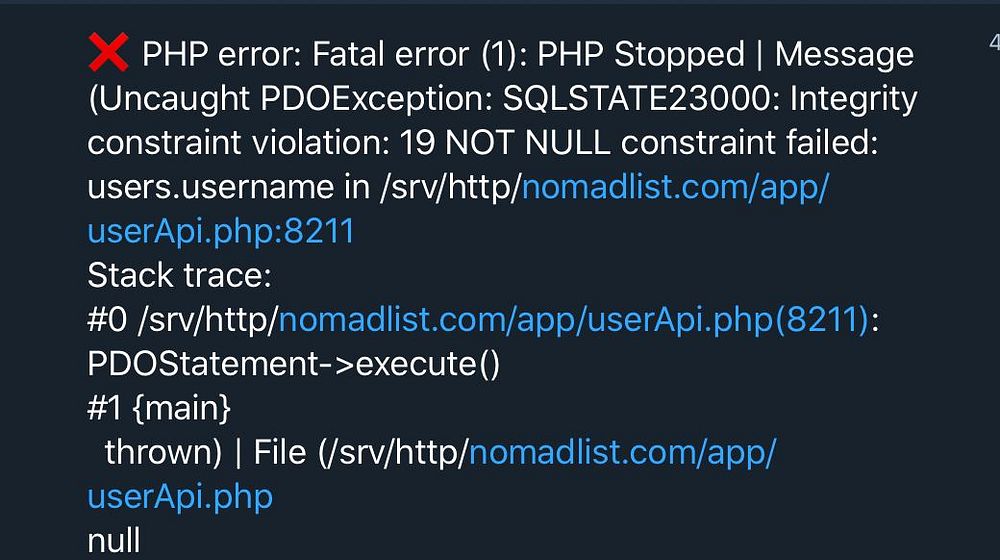Click the PDOStatement->execute() text
Image resolution: width=1000 pixels, height=560 pixels.
click(x=293, y=364)
